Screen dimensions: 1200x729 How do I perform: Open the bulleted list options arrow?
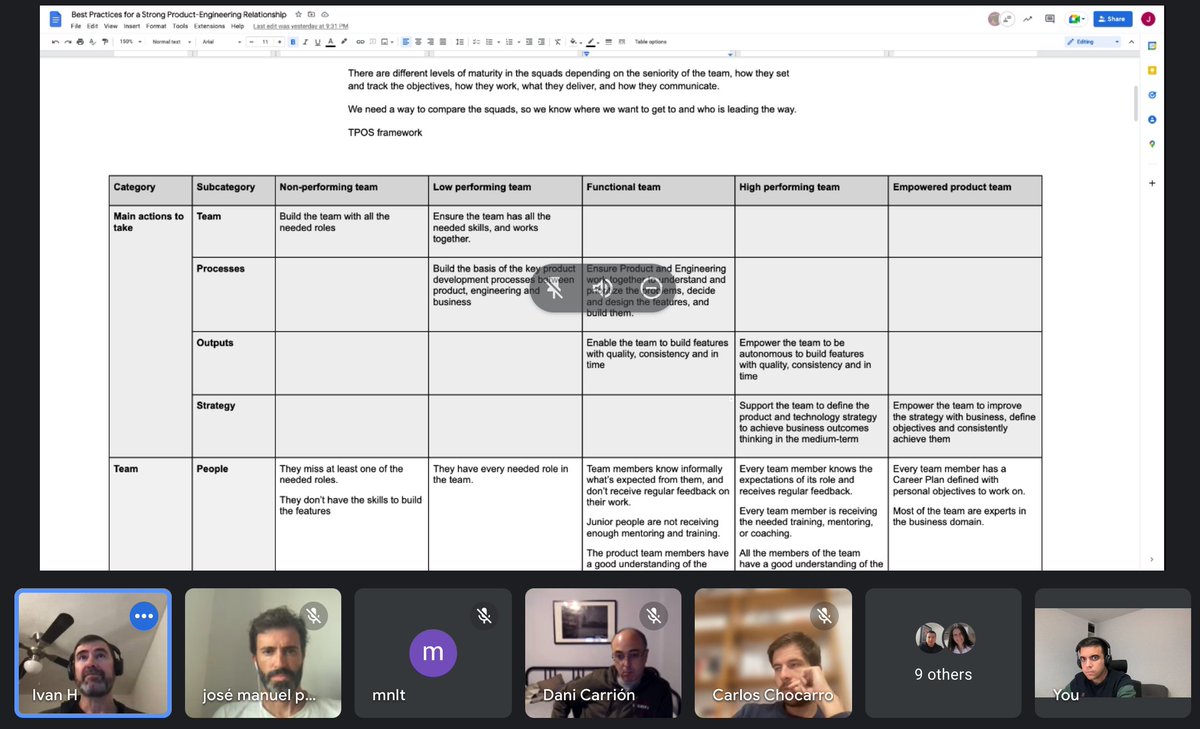click(498, 42)
